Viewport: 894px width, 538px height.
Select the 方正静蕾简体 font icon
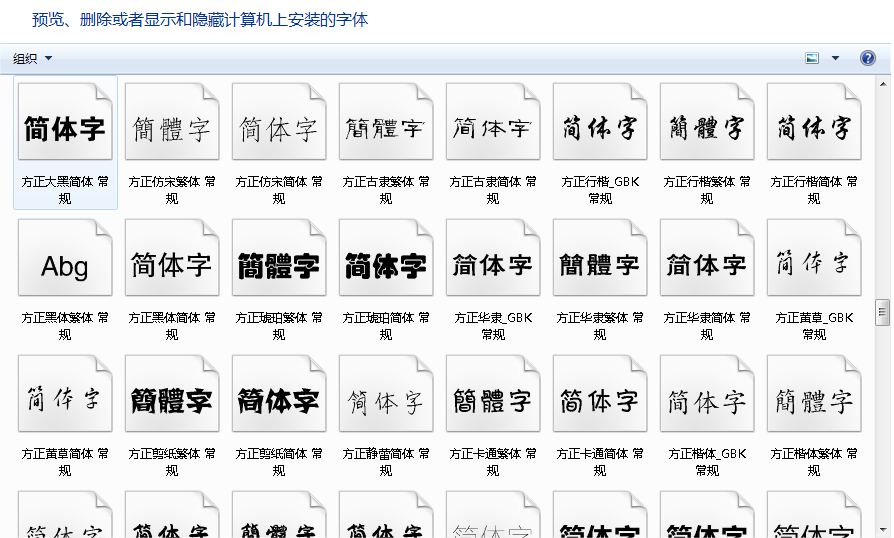386,394
